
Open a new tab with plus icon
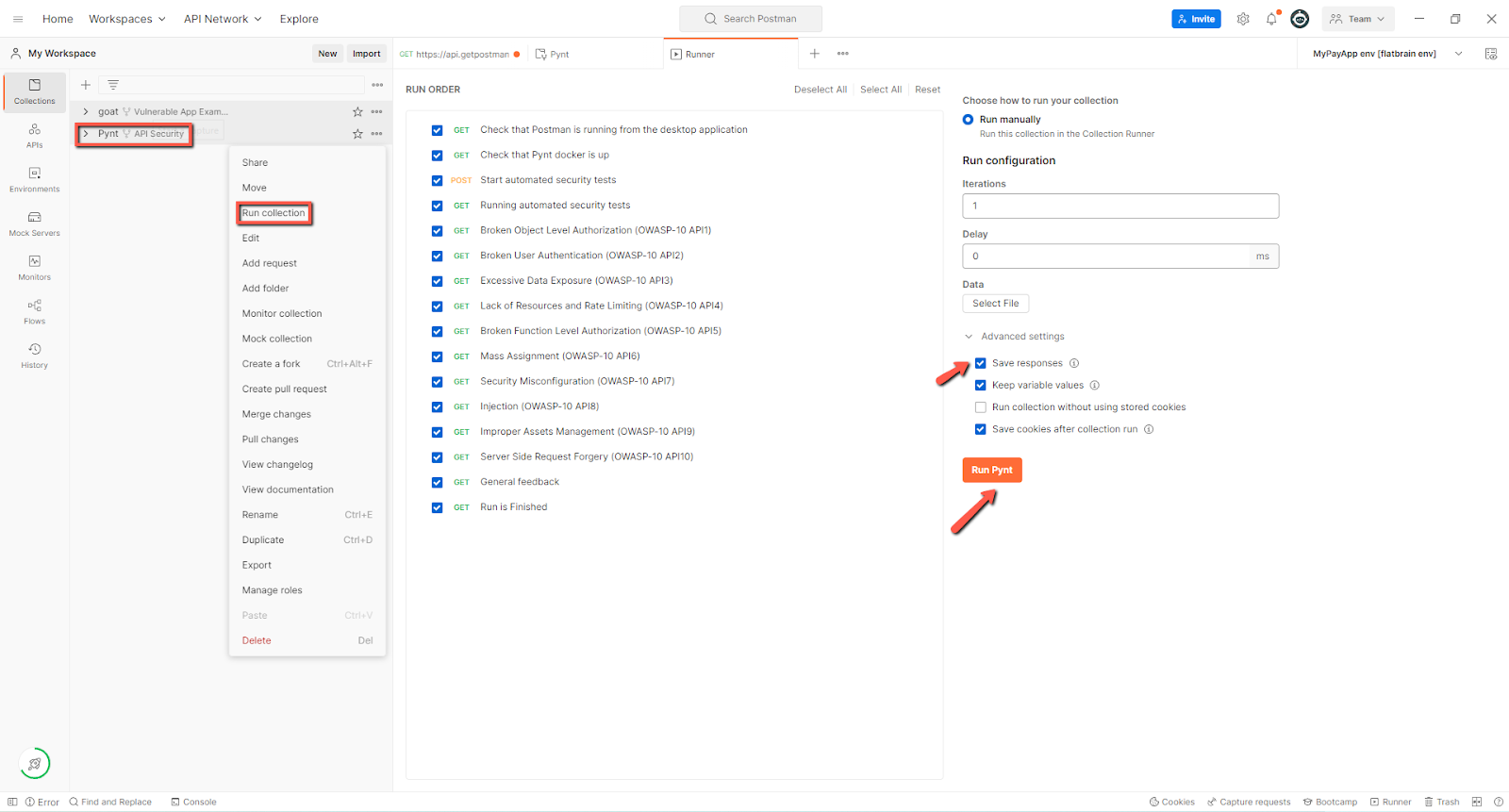[815, 54]
